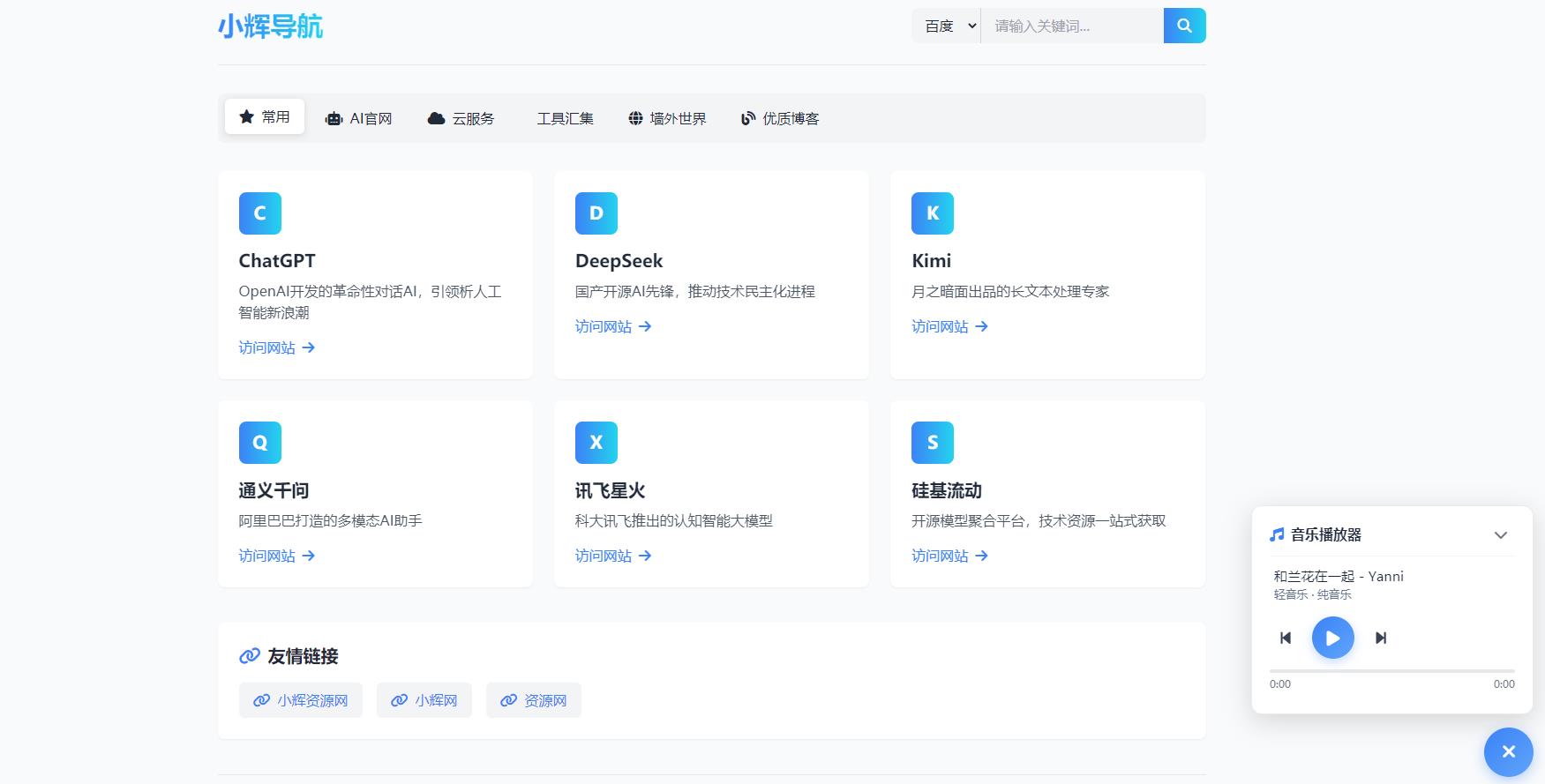Image resolution: width=1545 pixels, height=784 pixels.
Task: Select the 常用 tab
Action: point(265,116)
